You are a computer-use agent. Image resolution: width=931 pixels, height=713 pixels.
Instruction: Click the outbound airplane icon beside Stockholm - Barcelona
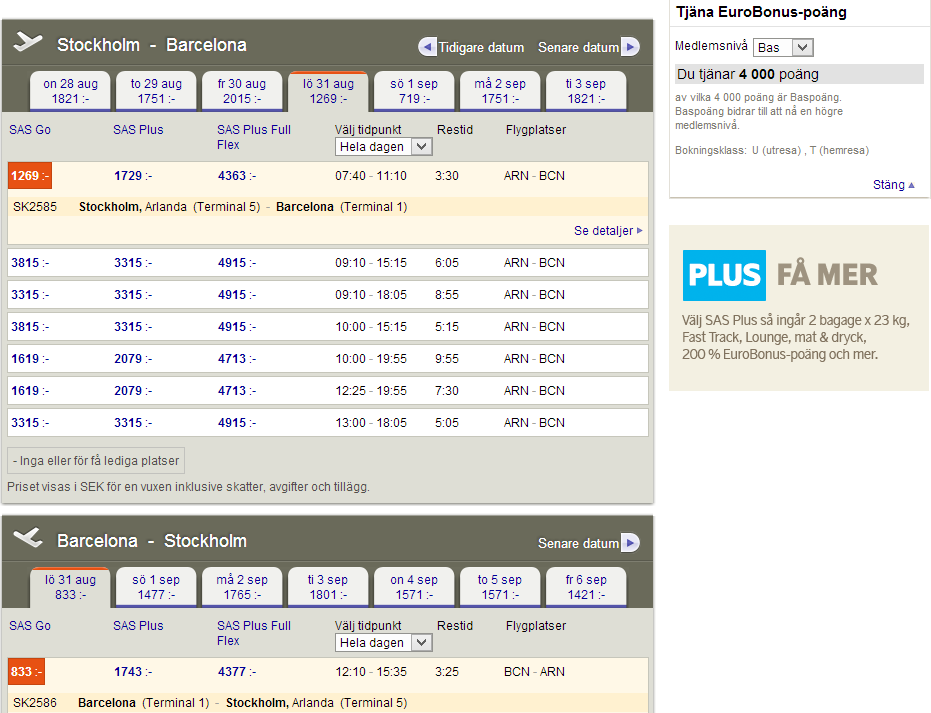coord(28,43)
